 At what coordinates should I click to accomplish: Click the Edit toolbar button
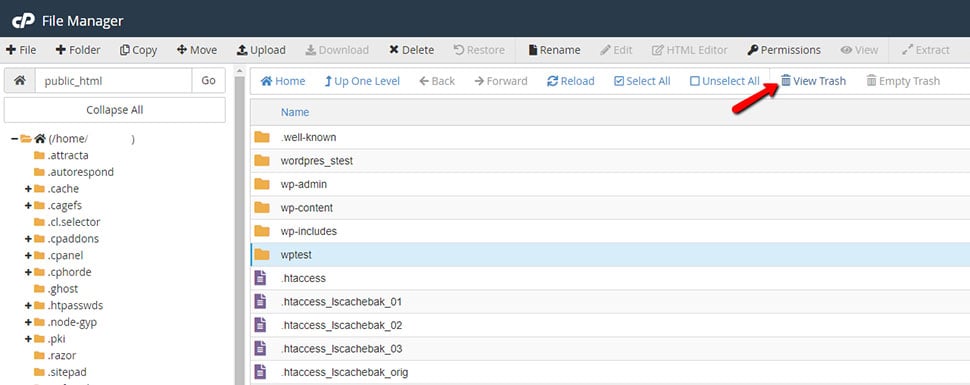coord(616,50)
